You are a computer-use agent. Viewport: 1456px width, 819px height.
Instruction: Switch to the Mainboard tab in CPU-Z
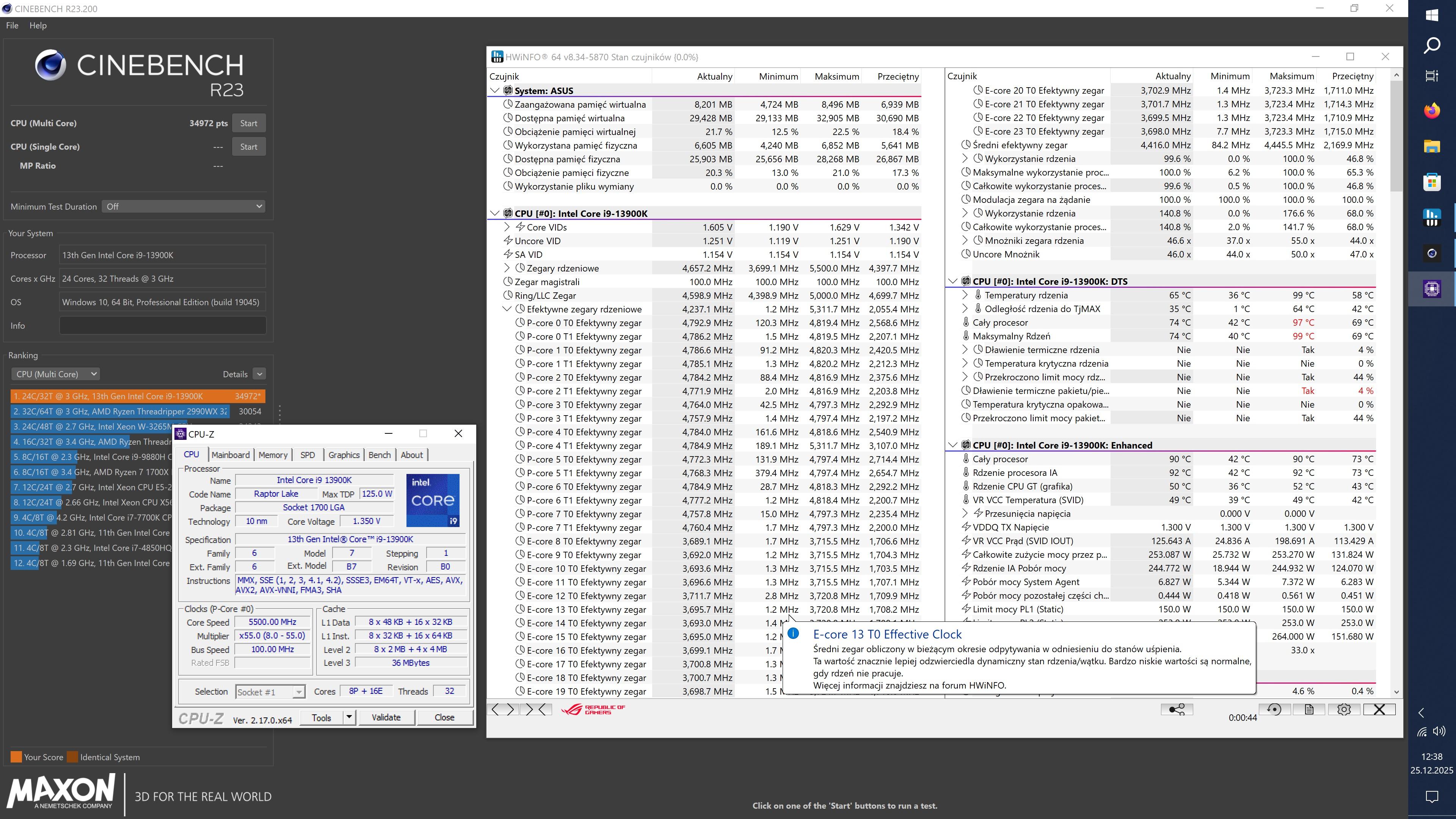[x=230, y=455]
